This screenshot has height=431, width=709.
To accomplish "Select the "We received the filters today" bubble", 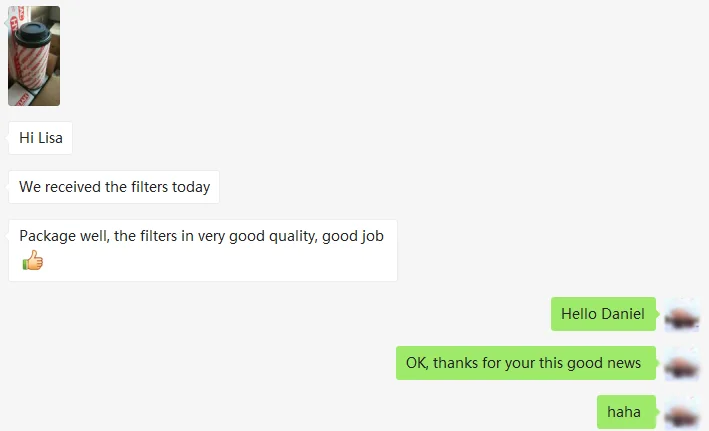I will click(x=114, y=187).
